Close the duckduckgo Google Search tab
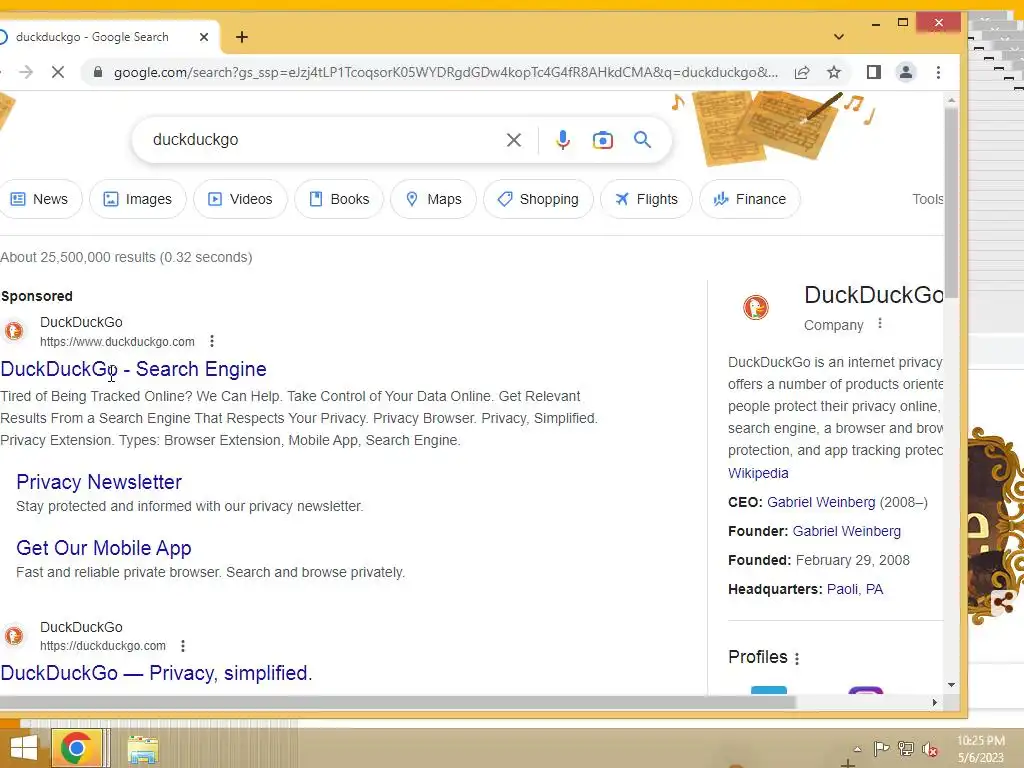 coord(204,37)
